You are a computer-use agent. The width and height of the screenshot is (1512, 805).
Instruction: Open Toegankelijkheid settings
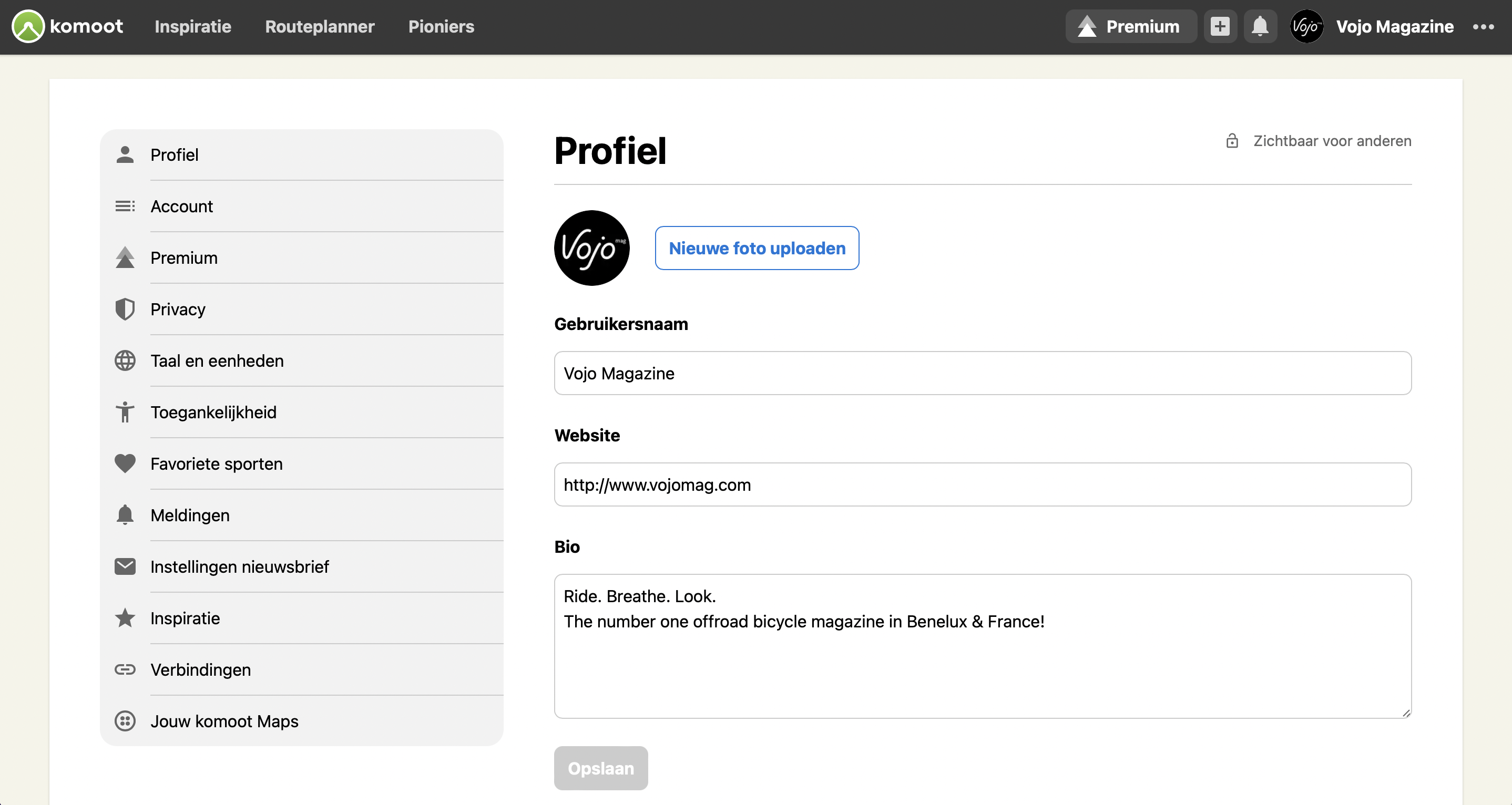pos(302,412)
